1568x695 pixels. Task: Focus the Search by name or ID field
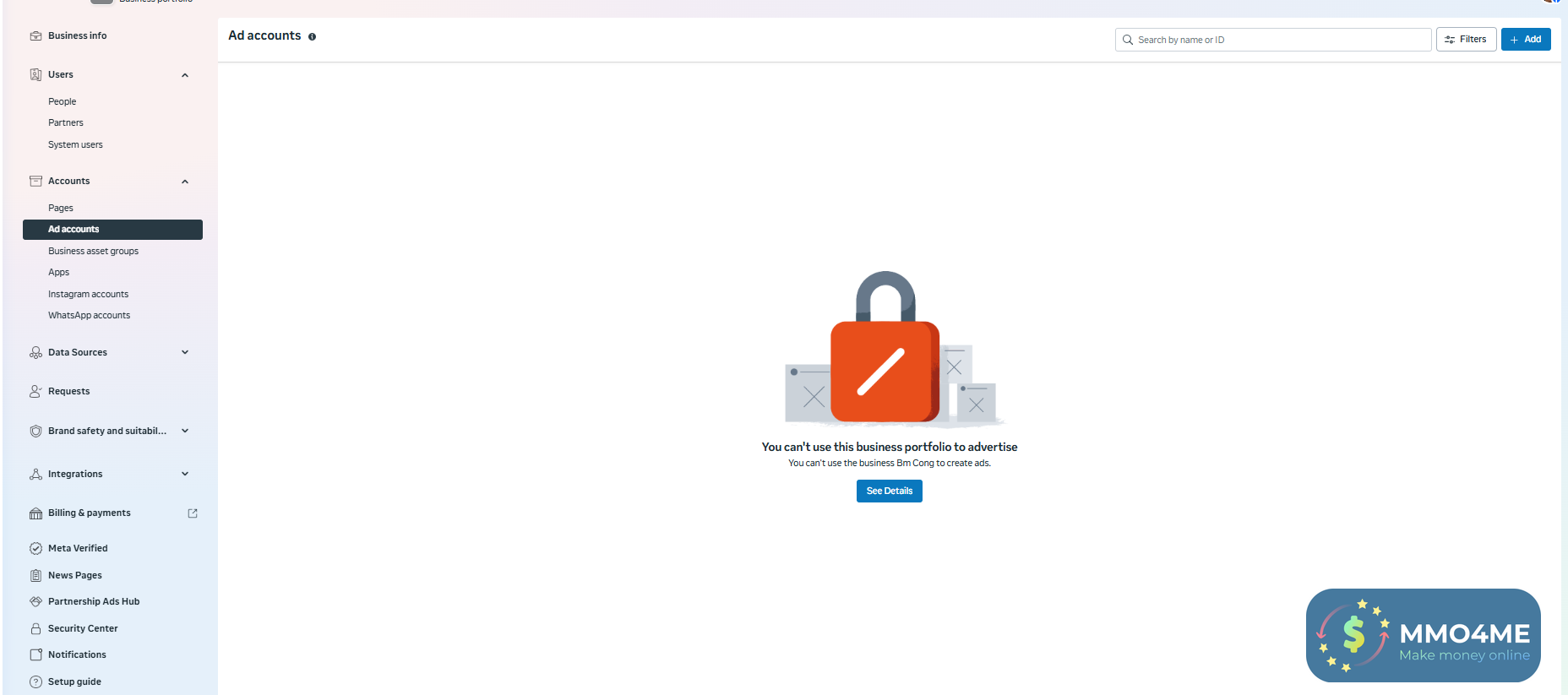1273,40
